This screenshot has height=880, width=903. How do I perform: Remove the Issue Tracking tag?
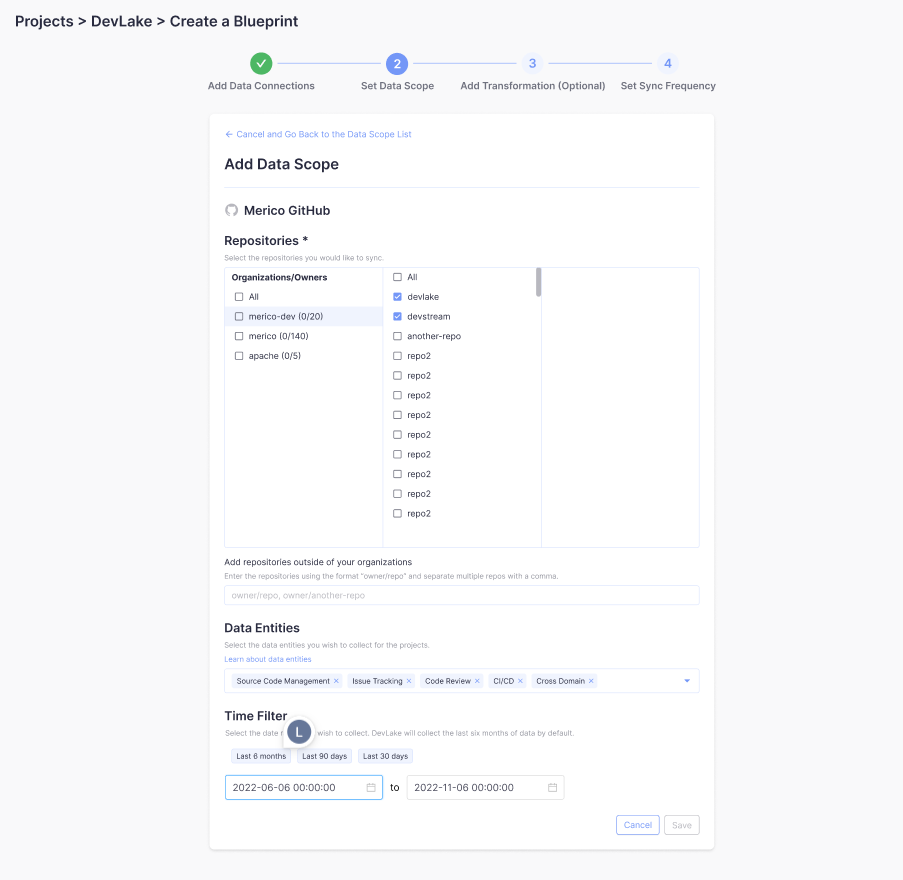pyautogui.click(x=409, y=681)
